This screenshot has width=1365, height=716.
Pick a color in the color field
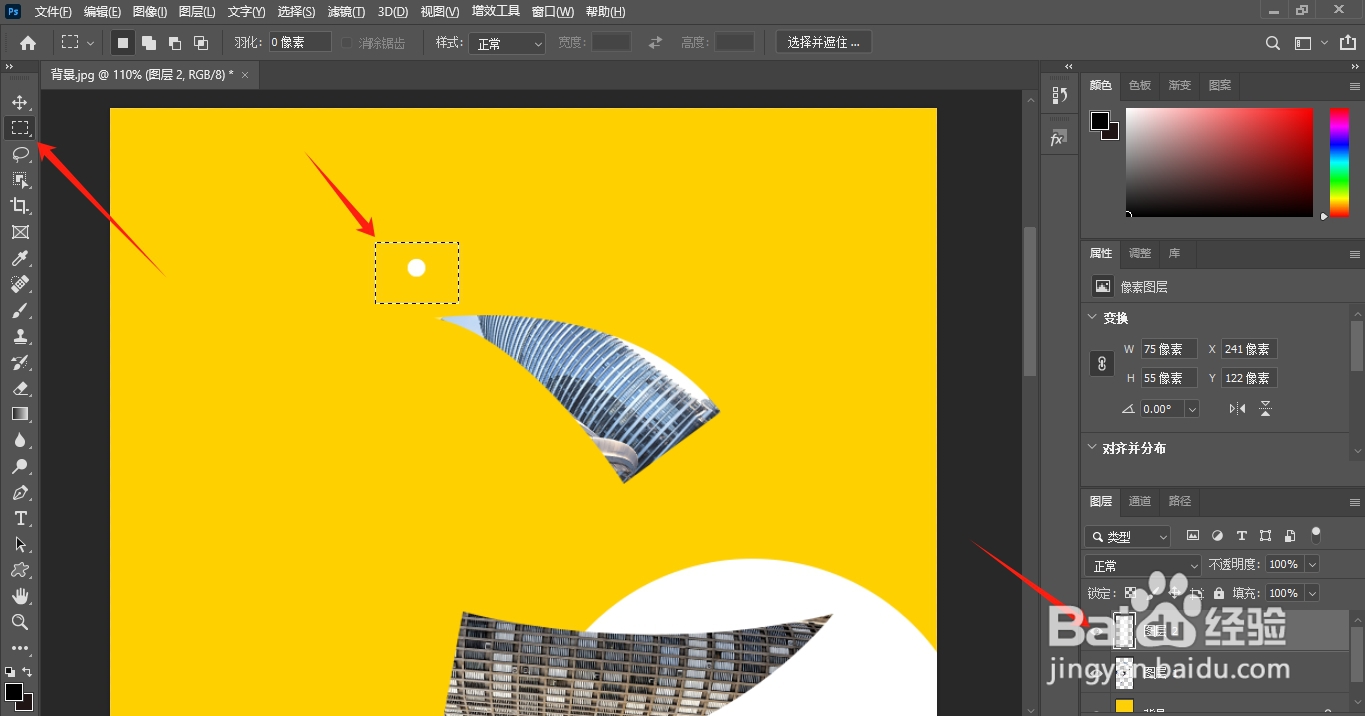(1219, 162)
